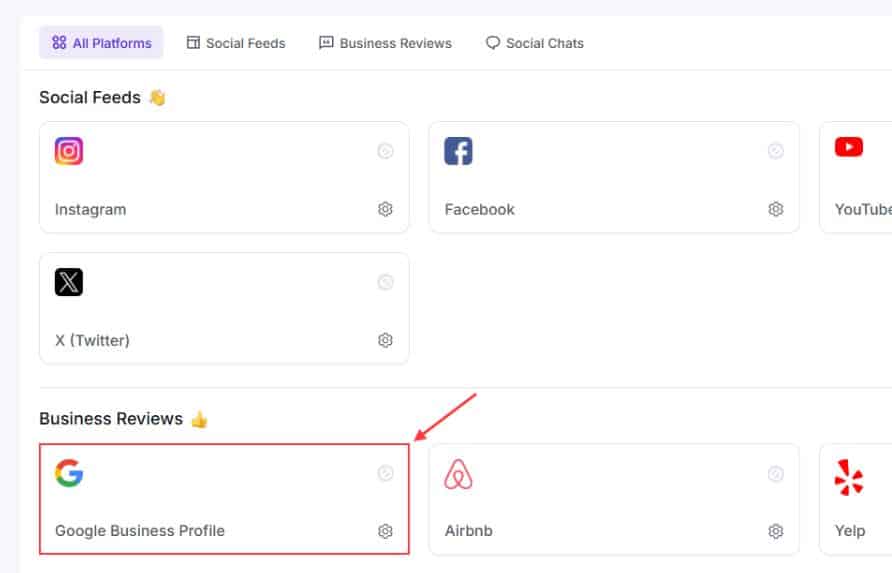Toggle Airbnb status indicator circle
This screenshot has height=573, width=892.
tap(775, 474)
